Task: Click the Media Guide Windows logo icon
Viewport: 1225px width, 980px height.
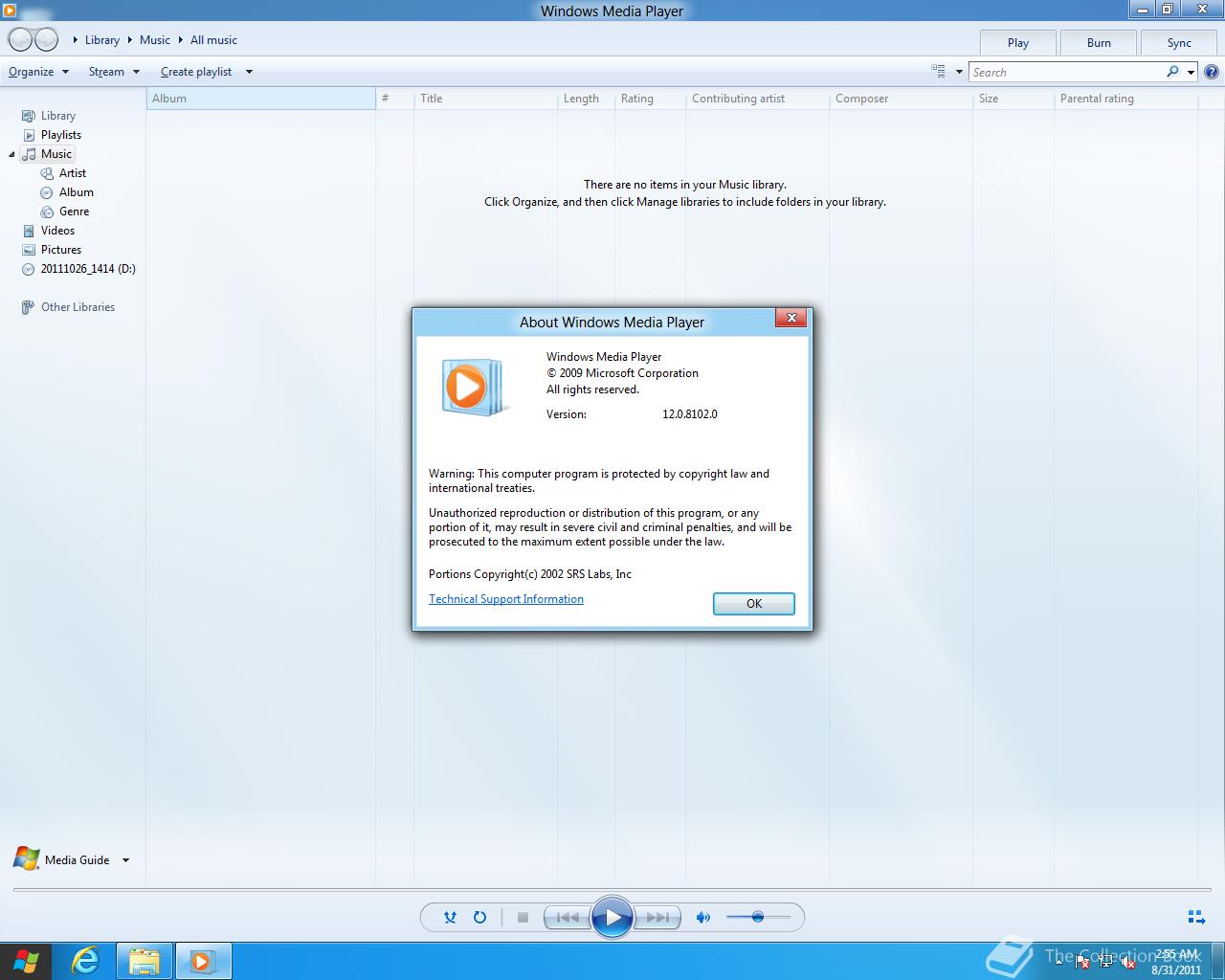Action: click(26, 858)
